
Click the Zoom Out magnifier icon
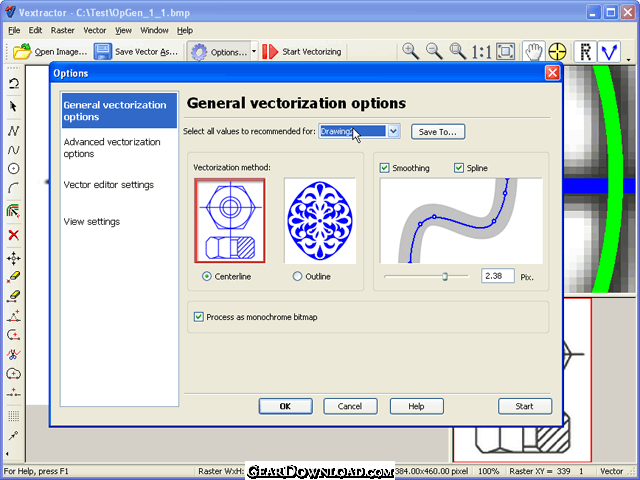tap(434, 51)
